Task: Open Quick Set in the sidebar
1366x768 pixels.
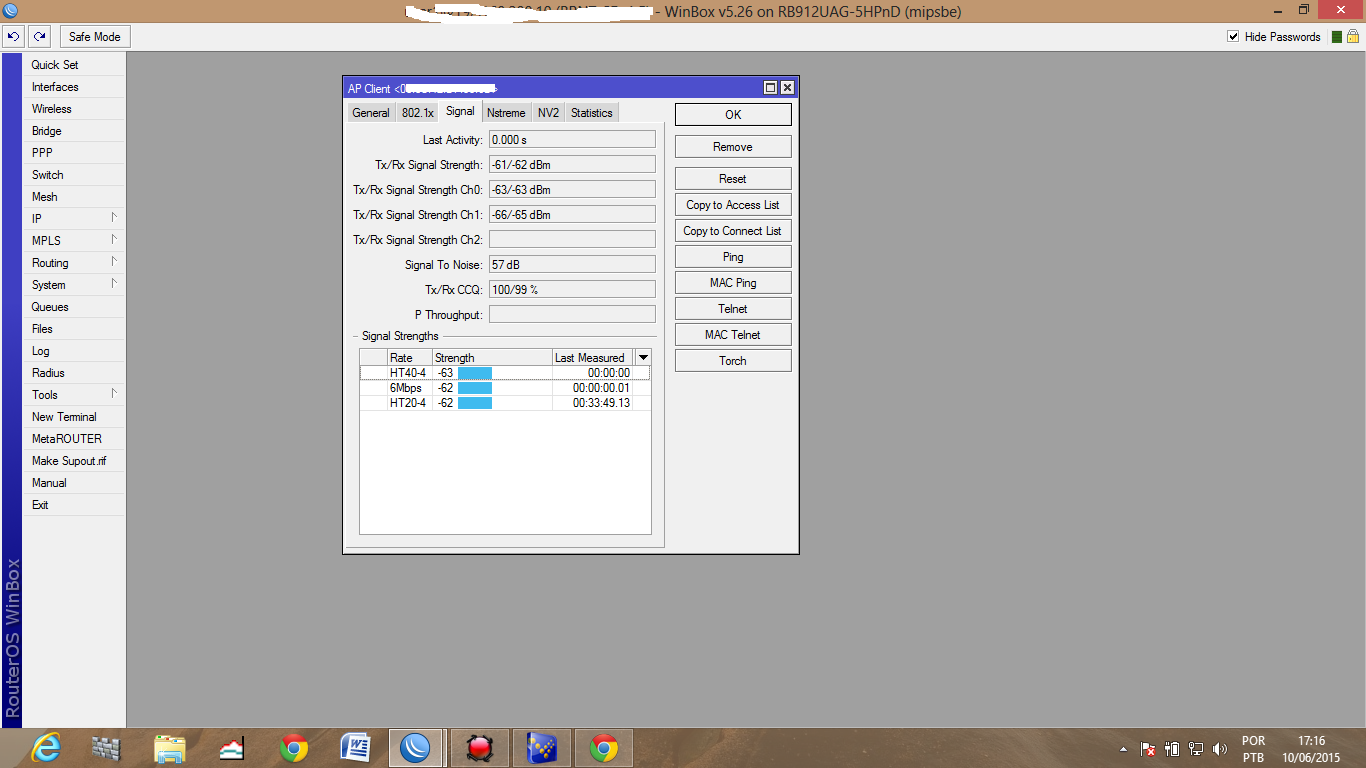Action: (x=75, y=65)
